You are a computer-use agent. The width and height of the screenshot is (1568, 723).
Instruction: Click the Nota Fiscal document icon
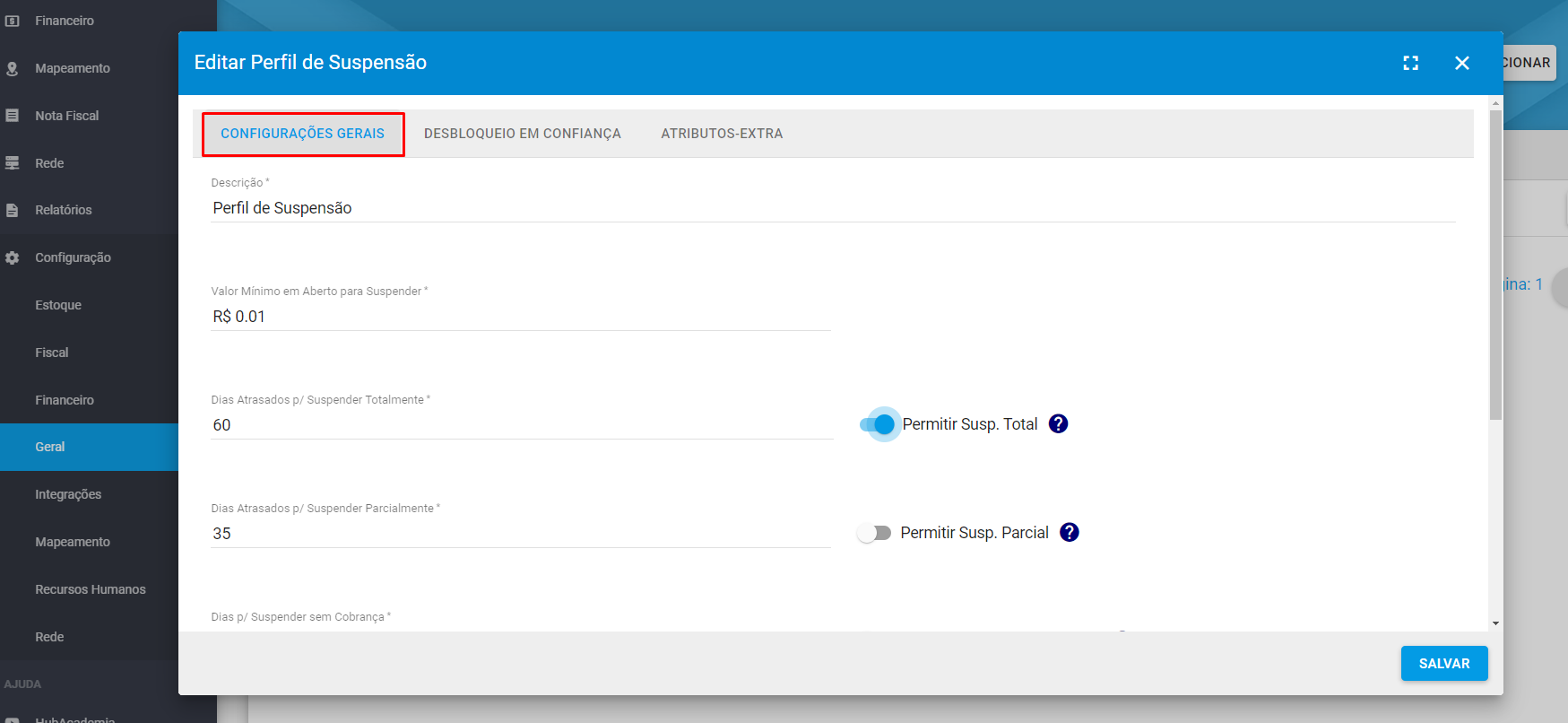coord(13,116)
